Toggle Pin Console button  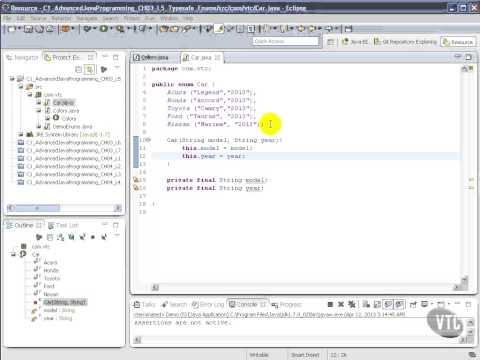(413, 304)
